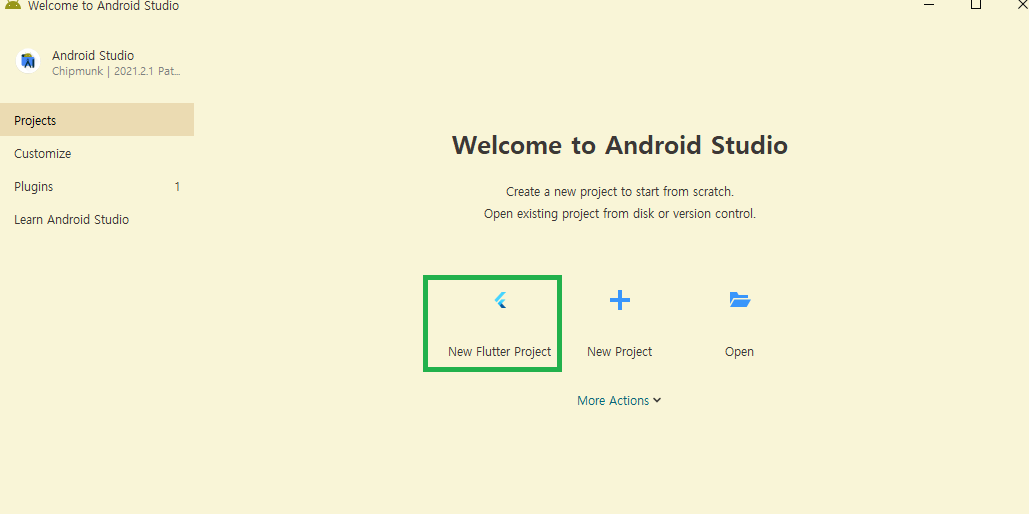Image resolution: width=1029 pixels, height=514 pixels.
Task: Click the Android Studio logo in sidebar
Action: (x=28, y=62)
